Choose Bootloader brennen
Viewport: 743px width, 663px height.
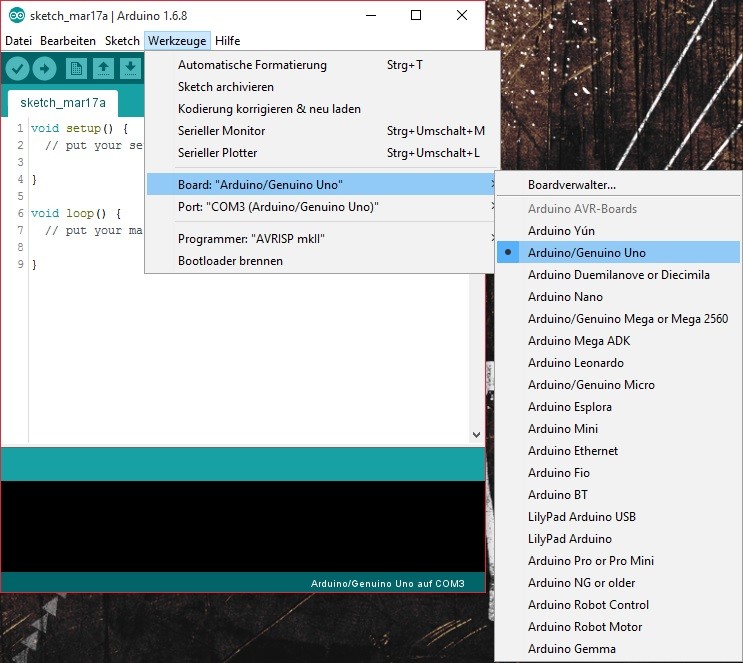(321, 261)
